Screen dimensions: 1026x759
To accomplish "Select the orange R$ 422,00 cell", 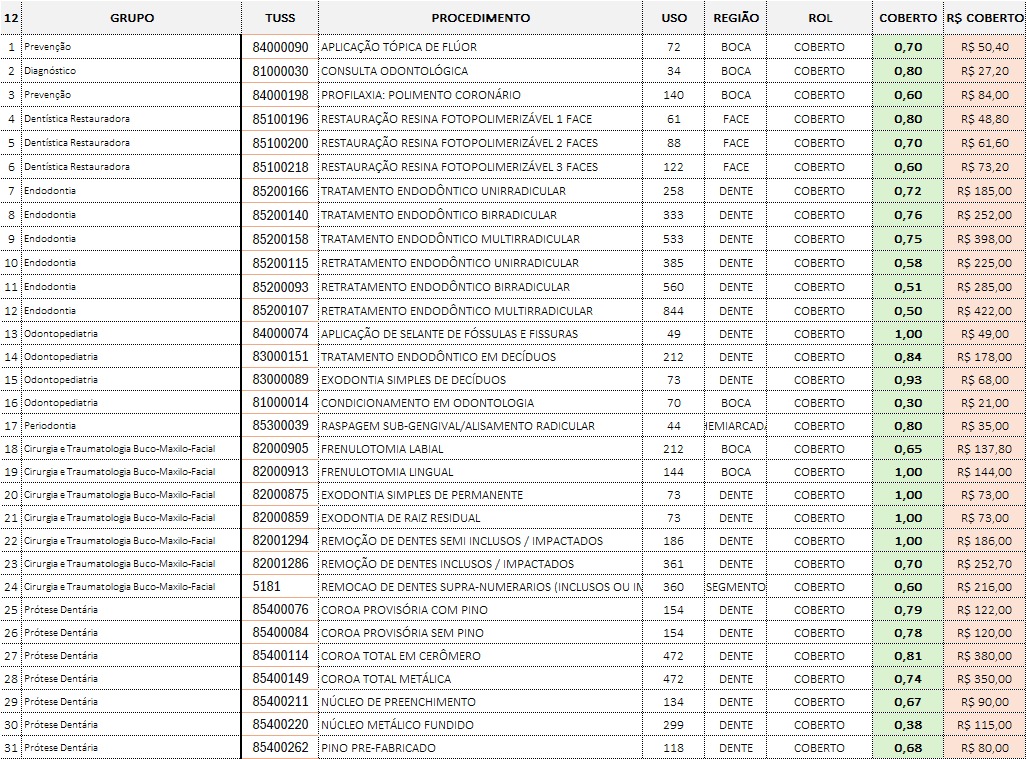I will [x=984, y=311].
